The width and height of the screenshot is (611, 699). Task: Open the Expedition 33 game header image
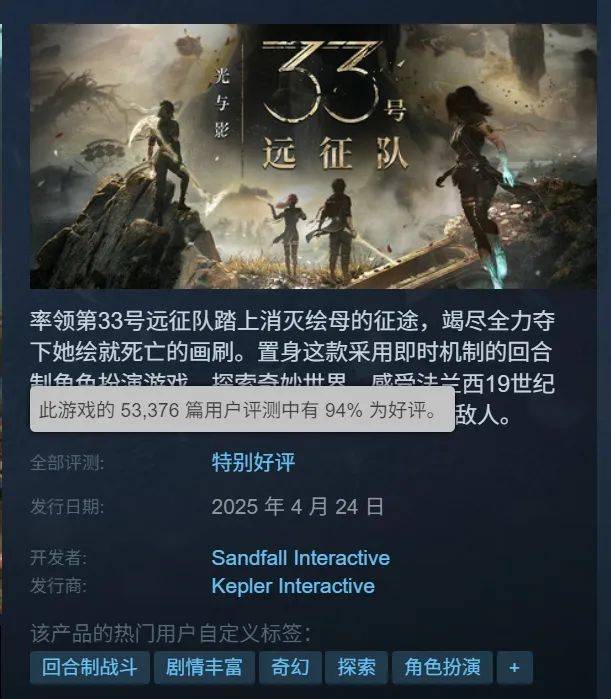point(313,156)
